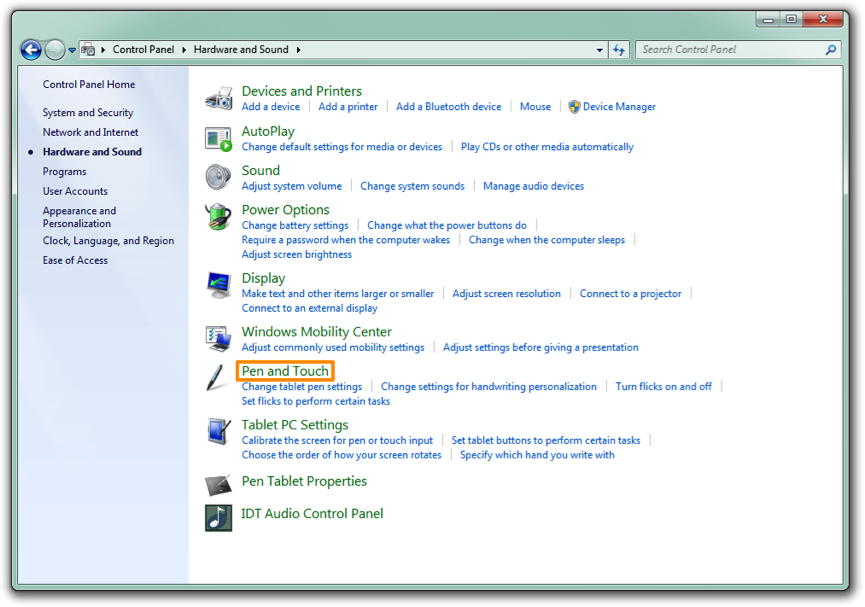865x607 pixels.
Task: Open Turn flicks on and off
Action: (663, 385)
